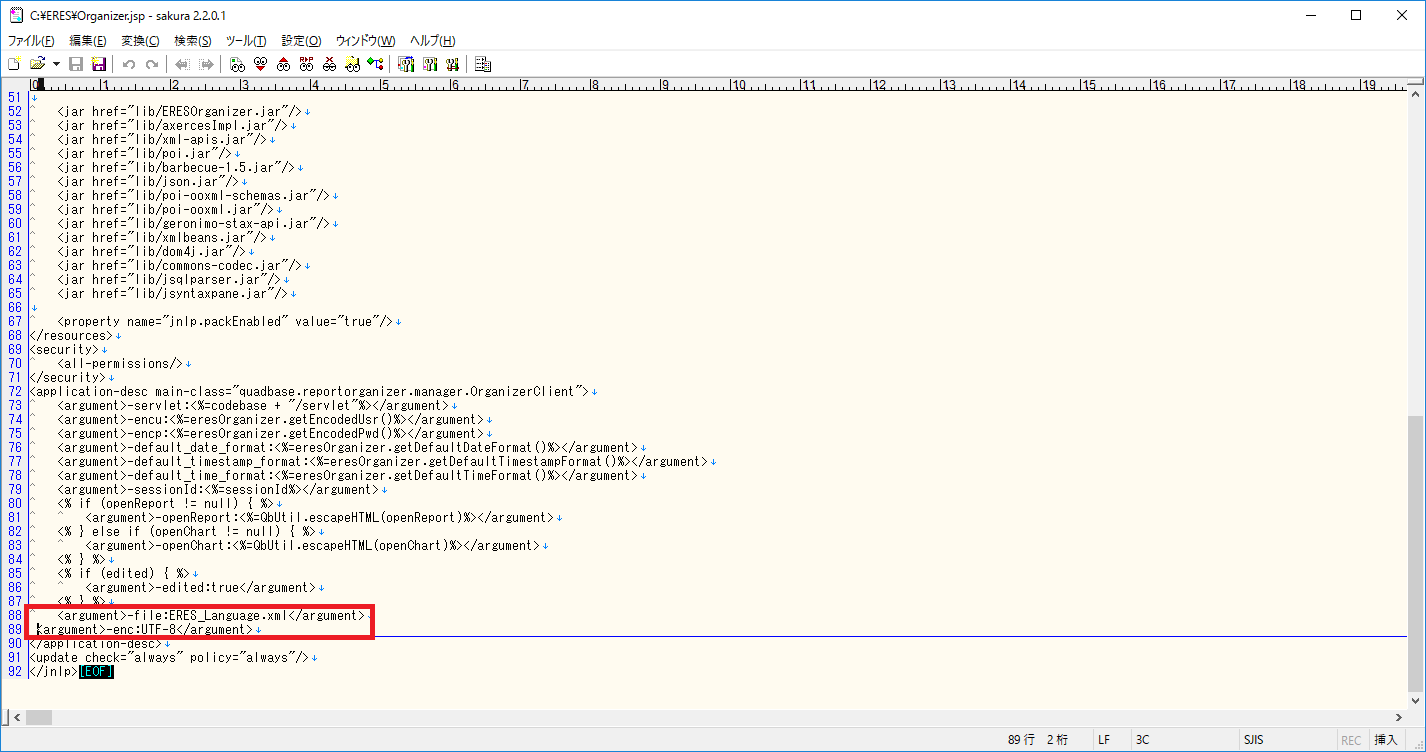The height and width of the screenshot is (752, 1426).
Task: Find previous match (up arrow glasses)
Action: [283, 64]
